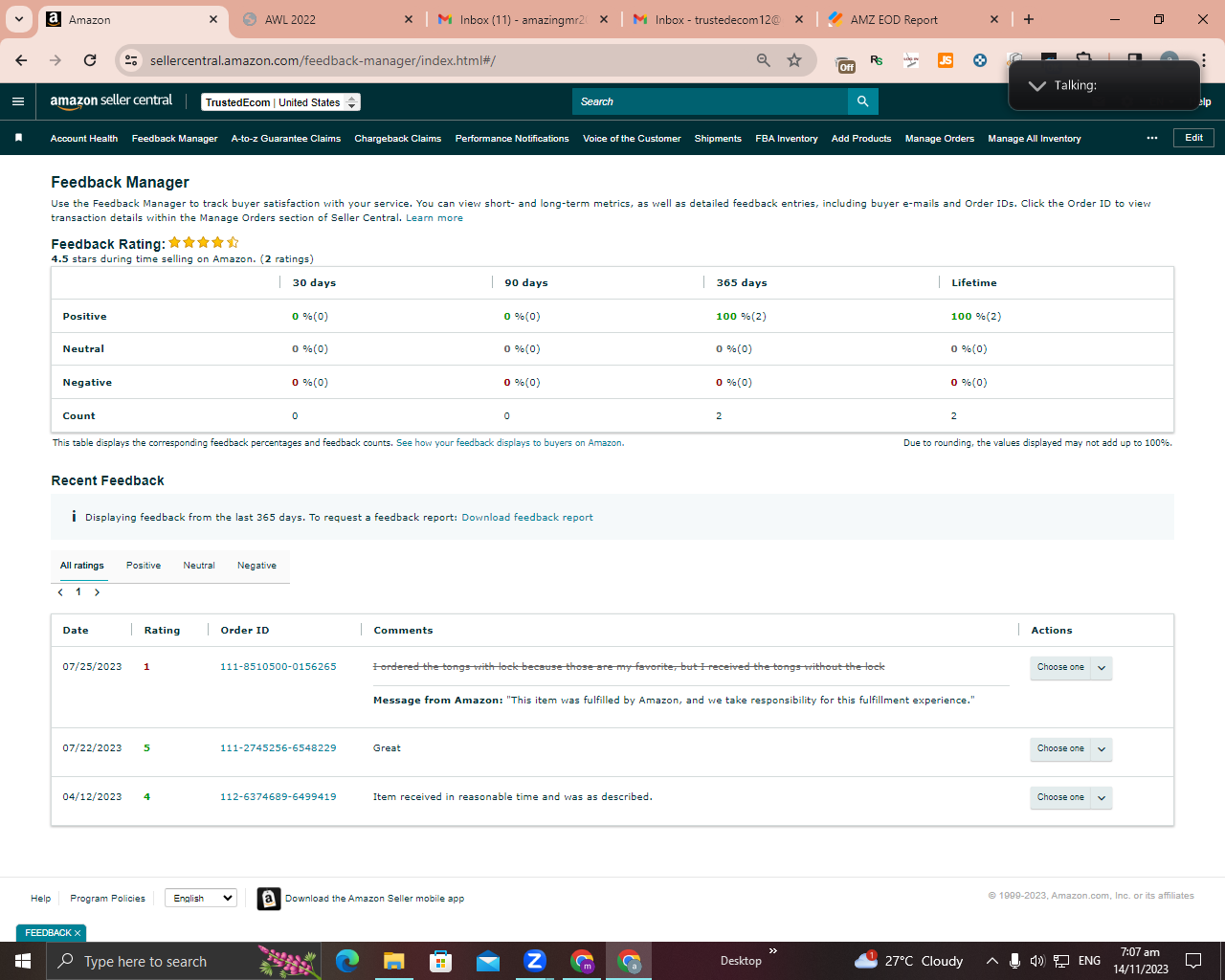Open a new browser tab

pos(1029,19)
